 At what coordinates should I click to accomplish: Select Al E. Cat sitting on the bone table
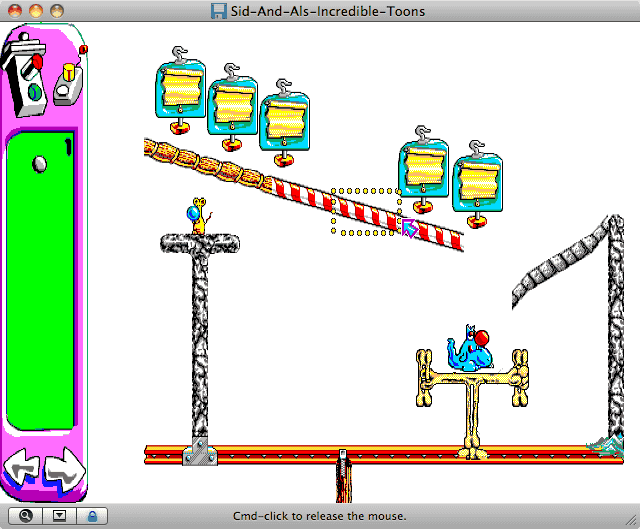click(x=469, y=349)
